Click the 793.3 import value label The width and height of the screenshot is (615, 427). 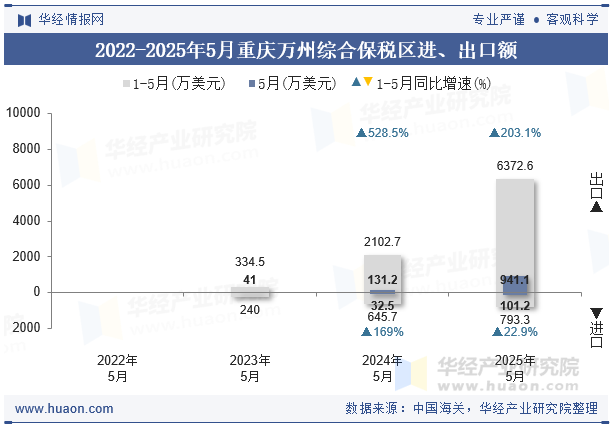coord(515,320)
